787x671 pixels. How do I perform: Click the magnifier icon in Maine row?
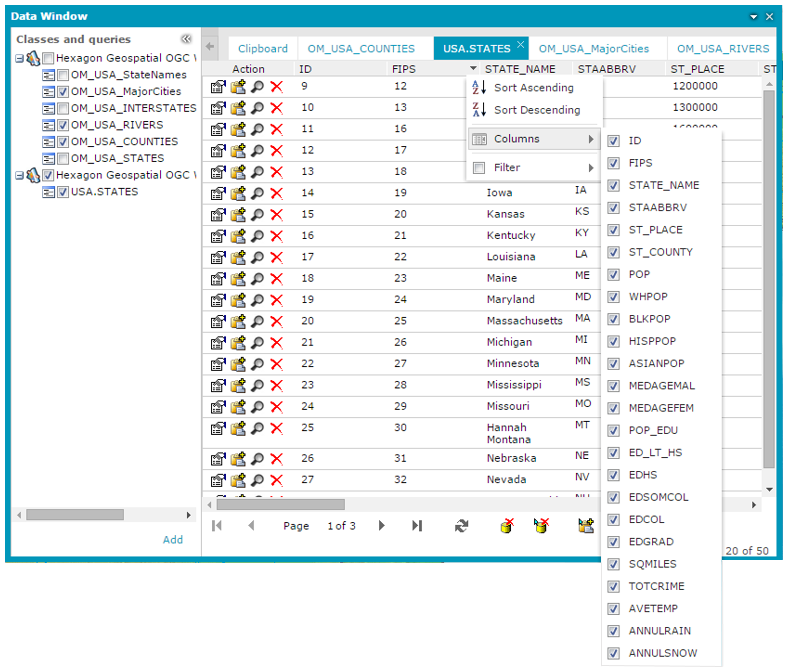257,279
